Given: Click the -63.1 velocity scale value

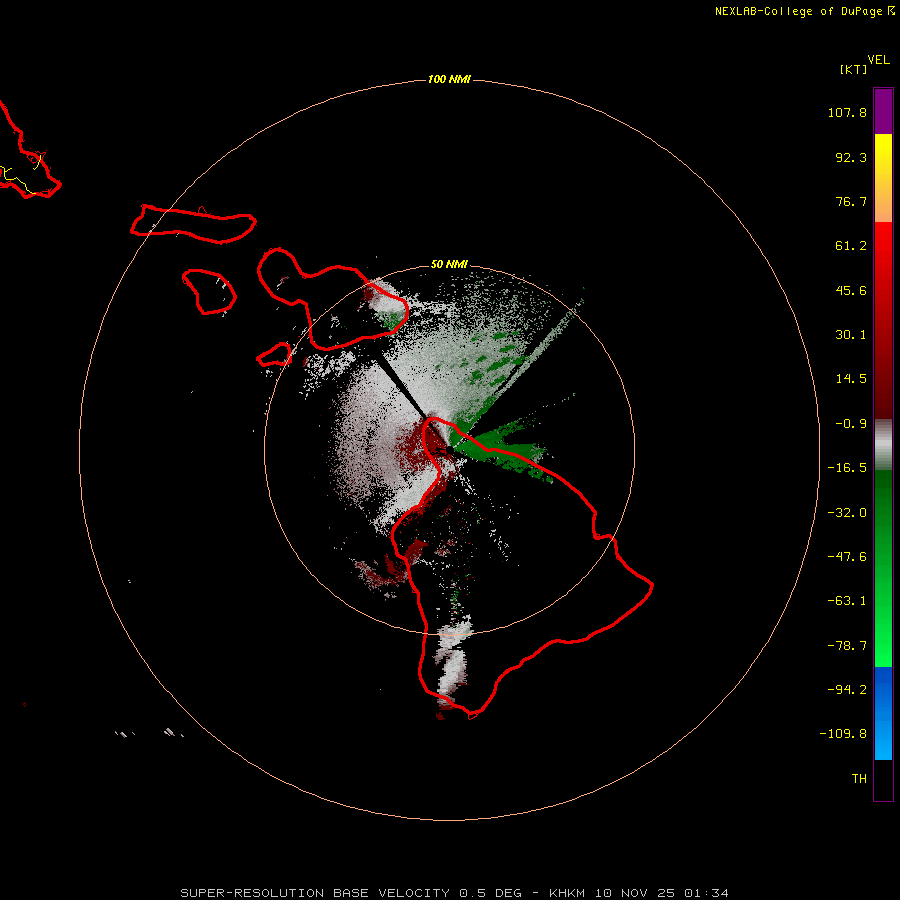Looking at the screenshot, I should (847, 601).
